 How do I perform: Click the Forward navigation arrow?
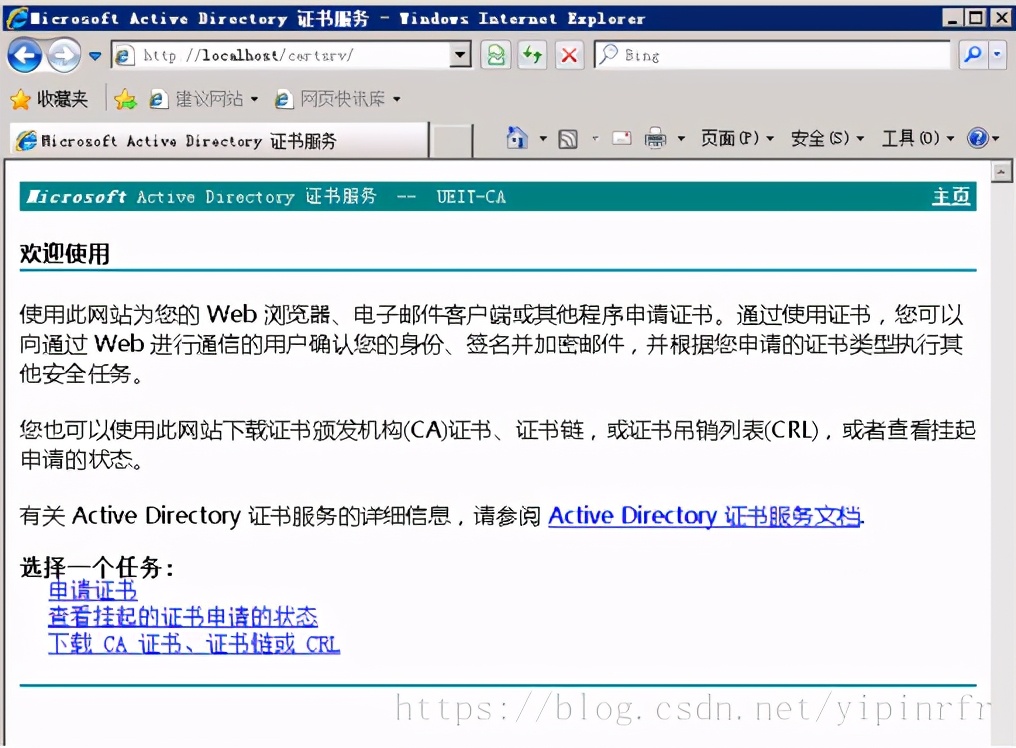(x=64, y=55)
